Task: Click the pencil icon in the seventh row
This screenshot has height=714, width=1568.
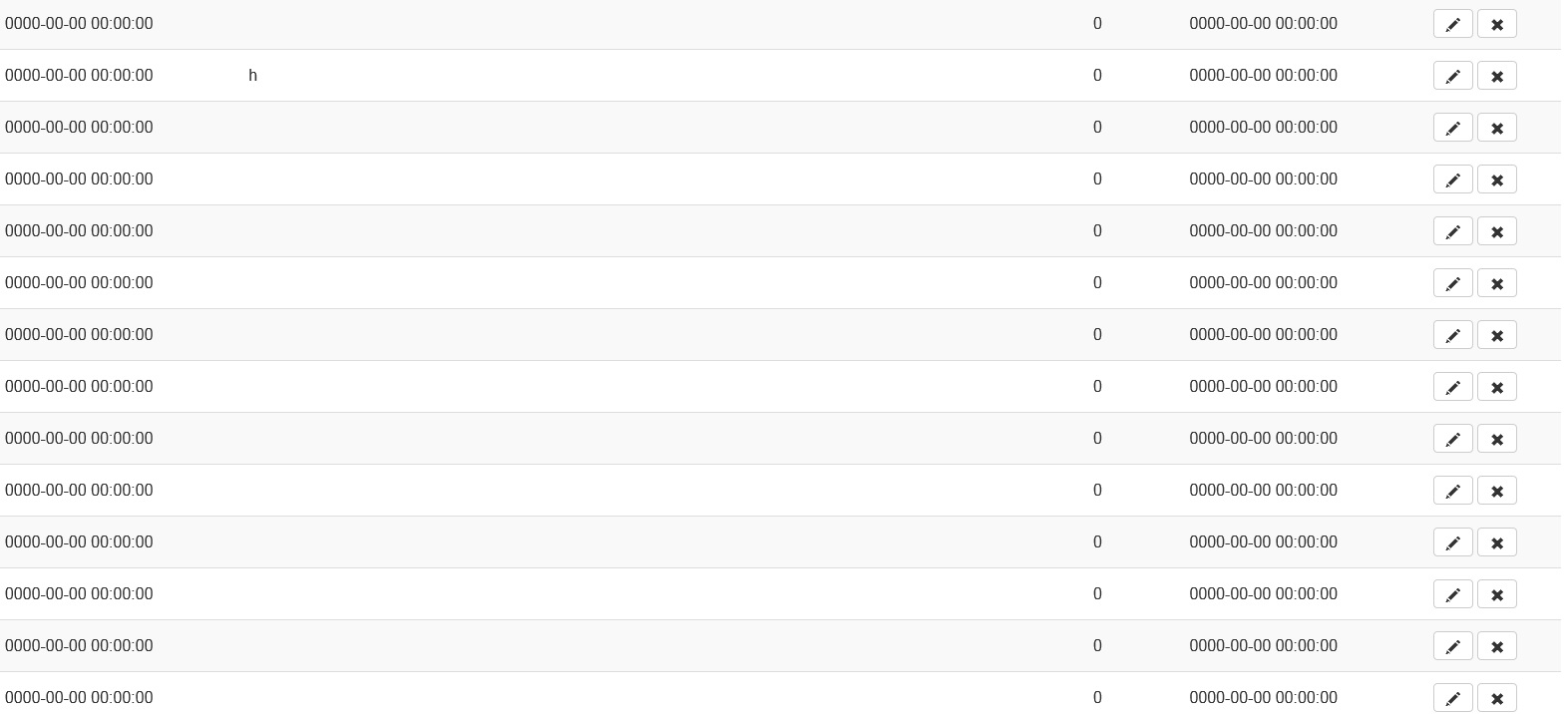Action: click(x=1452, y=335)
